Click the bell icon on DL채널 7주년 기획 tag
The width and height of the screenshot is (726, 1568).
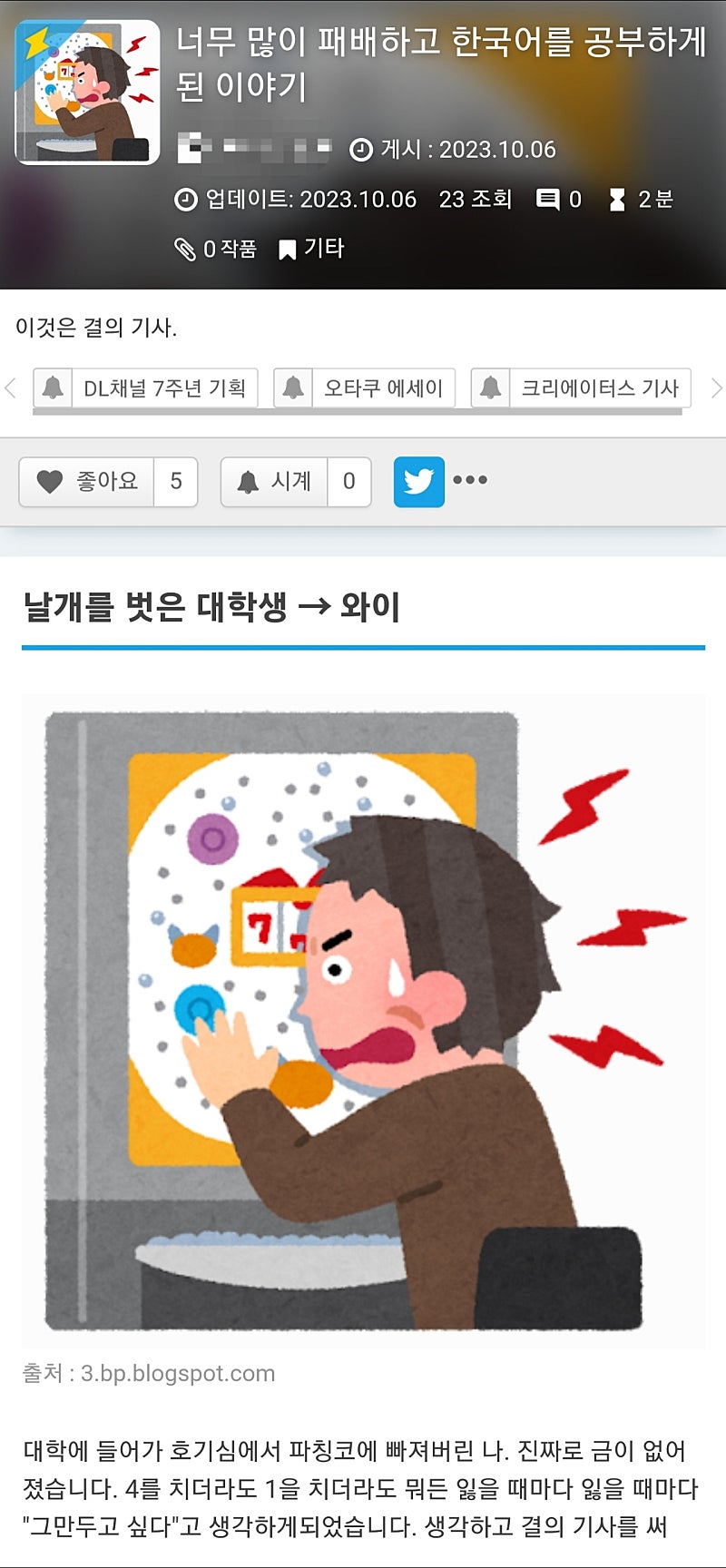coord(53,387)
